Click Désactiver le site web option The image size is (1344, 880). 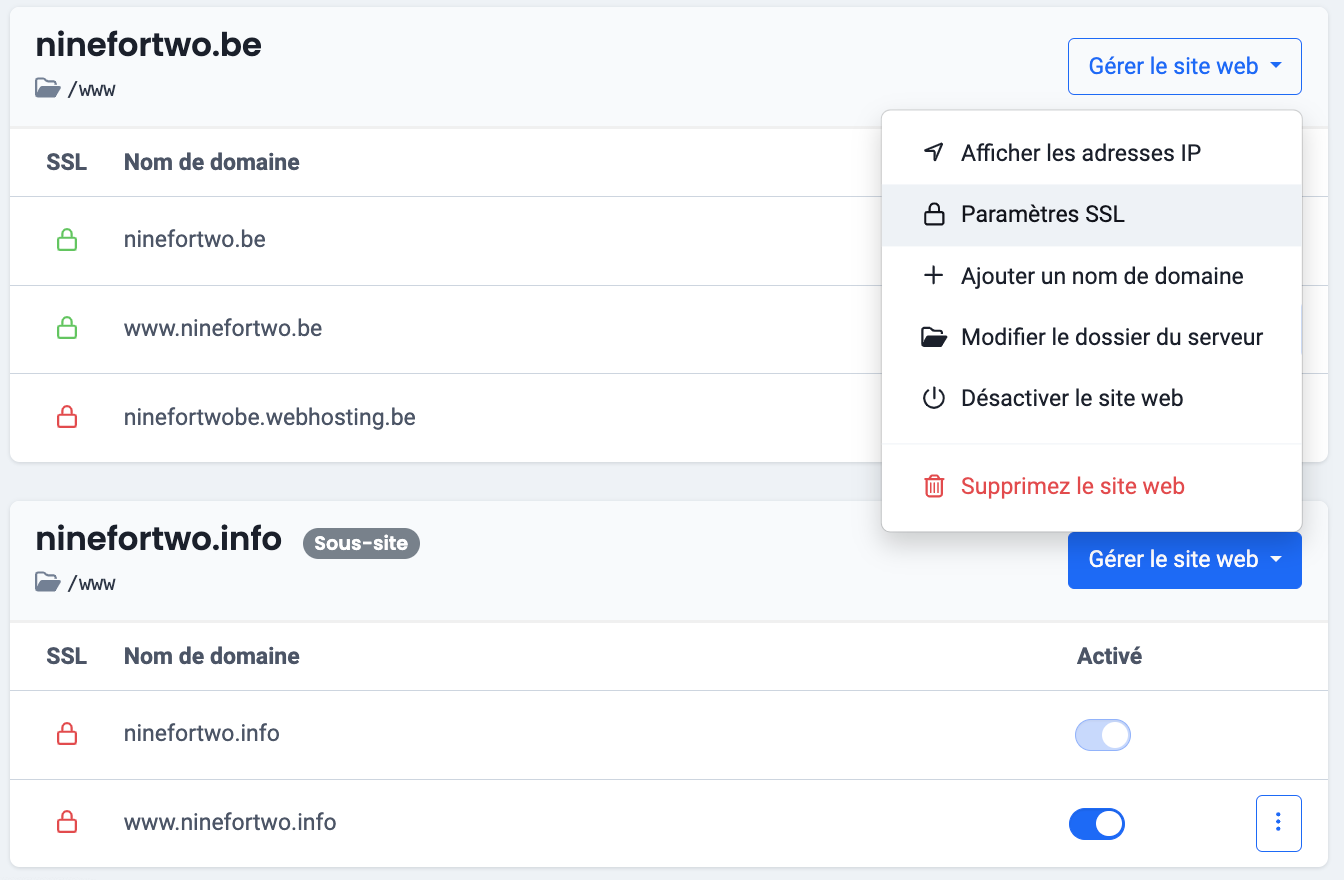1071,399
